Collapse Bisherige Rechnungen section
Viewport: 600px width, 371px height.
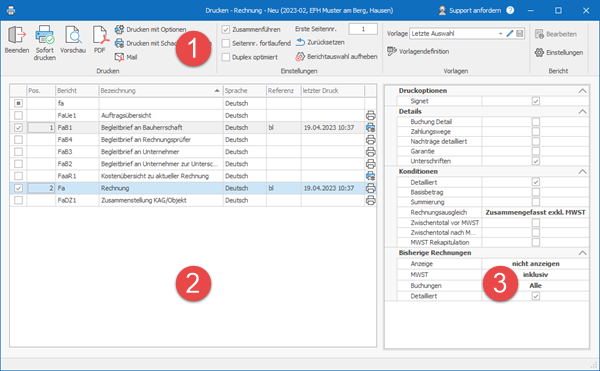tap(582, 253)
